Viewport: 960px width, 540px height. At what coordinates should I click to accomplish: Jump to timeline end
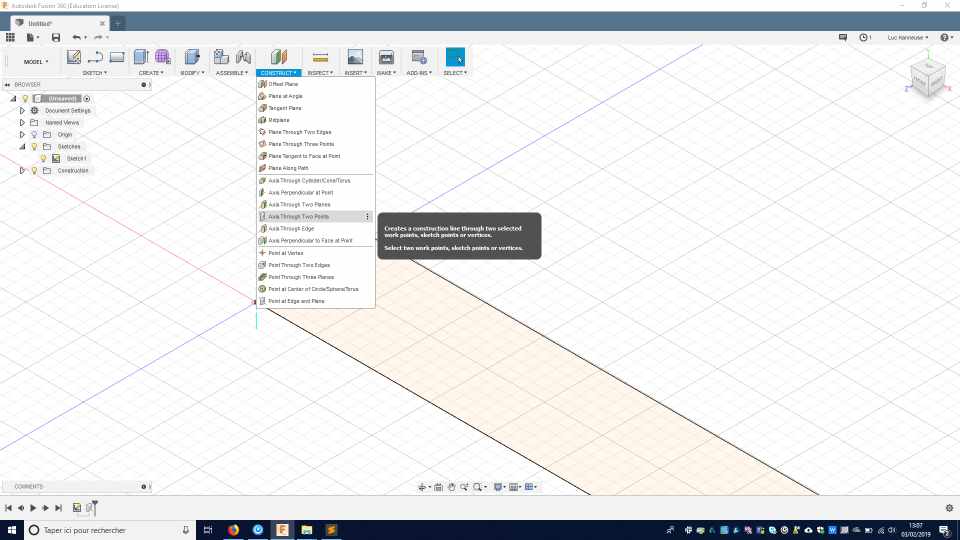(58, 508)
